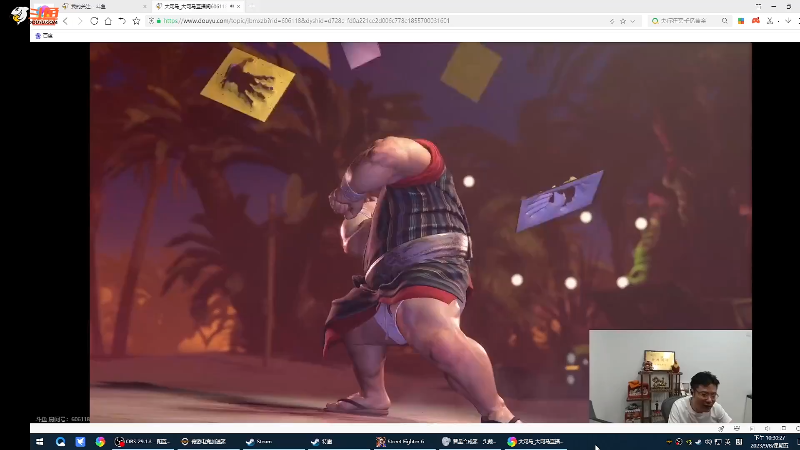Open the taskbar clock and date
The image size is (800, 450).
(769, 442)
